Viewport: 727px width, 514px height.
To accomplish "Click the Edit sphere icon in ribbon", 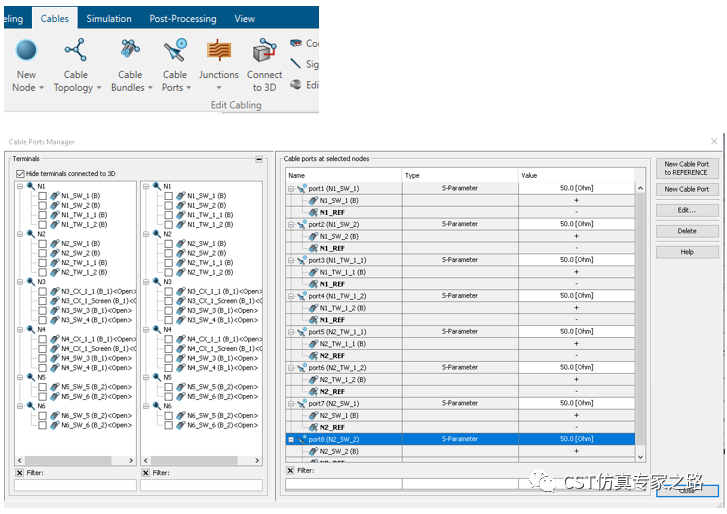I will tap(296, 84).
